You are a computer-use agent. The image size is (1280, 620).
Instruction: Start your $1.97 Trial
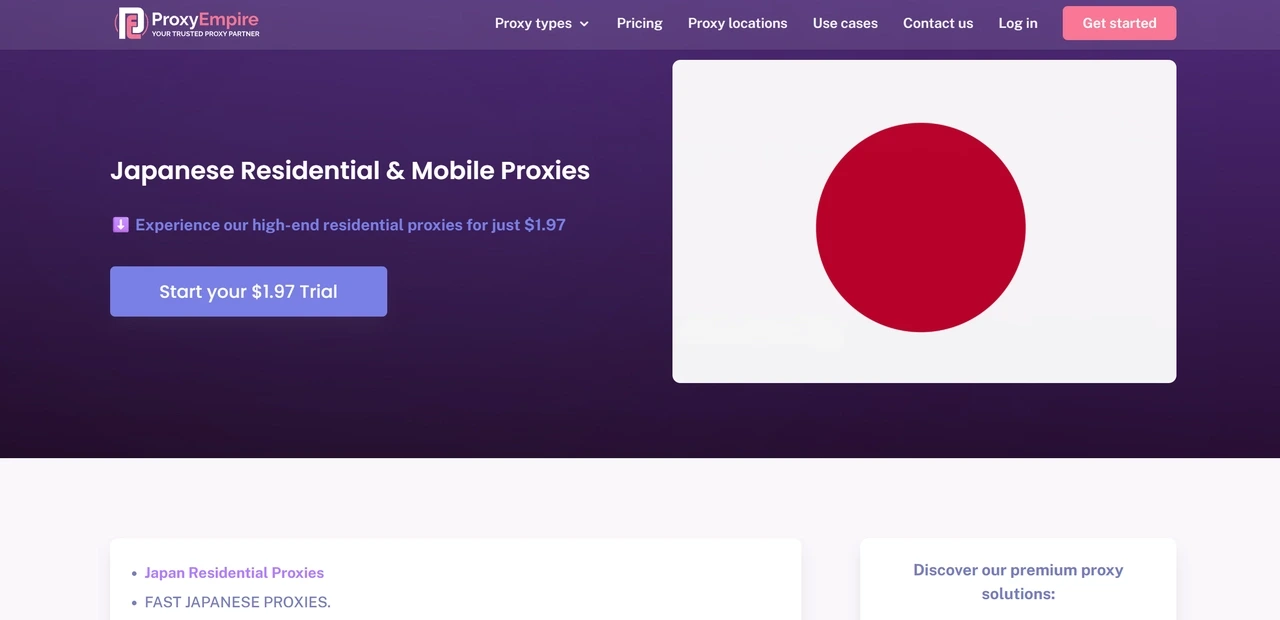click(248, 291)
